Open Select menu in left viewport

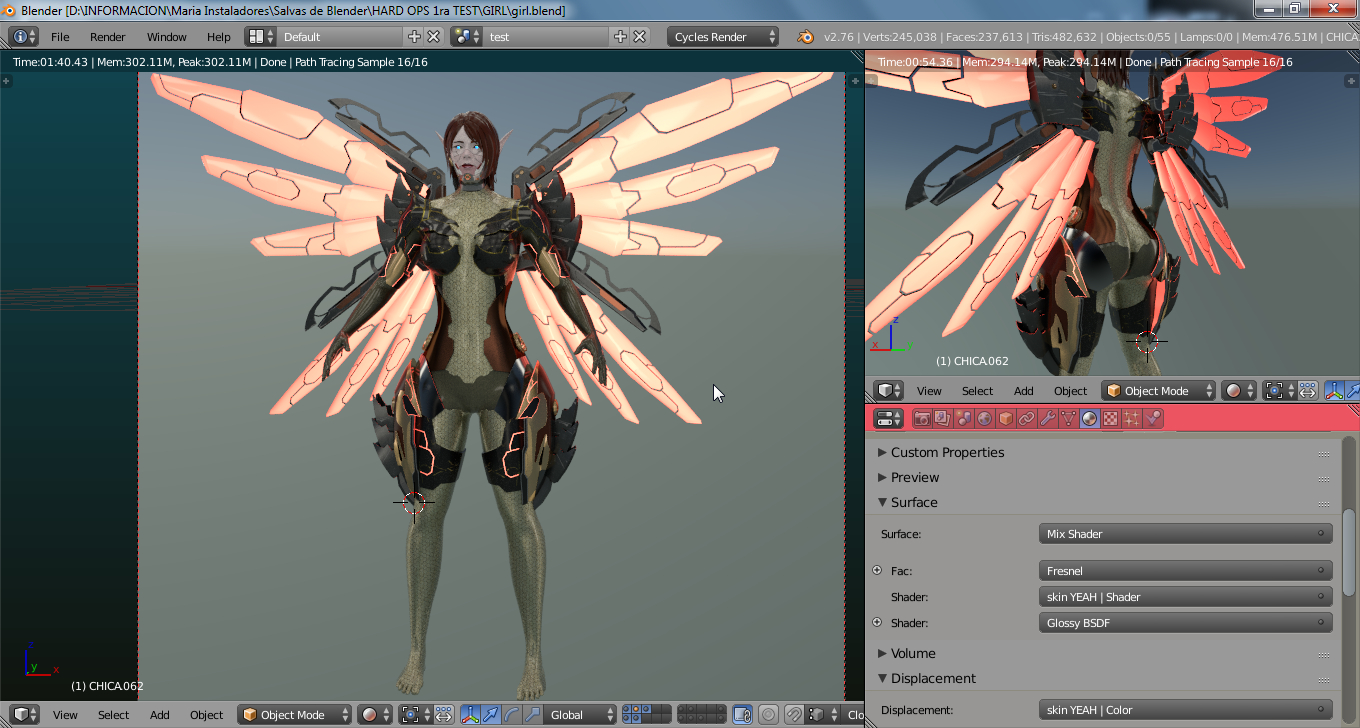coord(113,715)
